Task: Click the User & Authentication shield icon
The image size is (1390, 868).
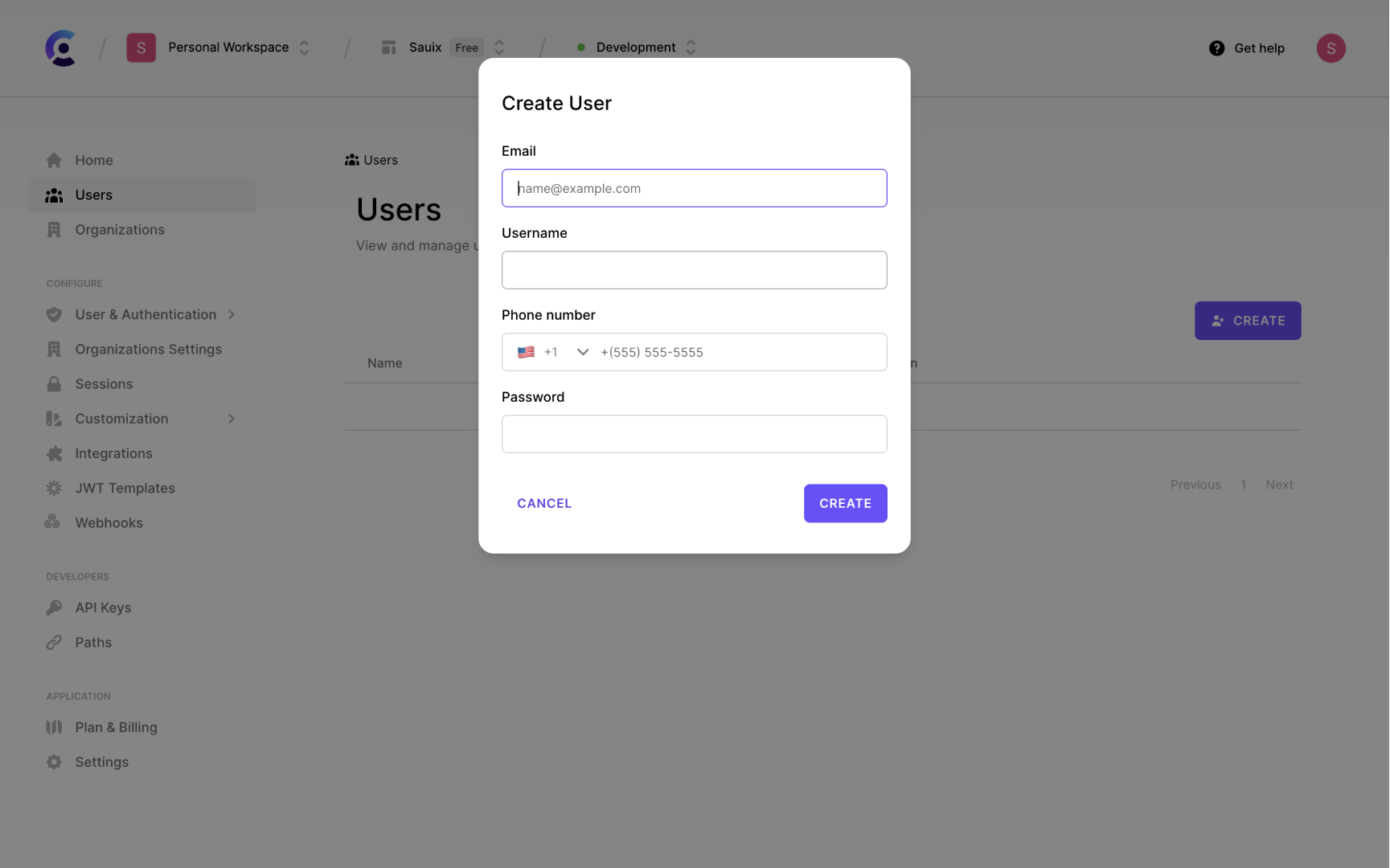Action: click(x=54, y=314)
